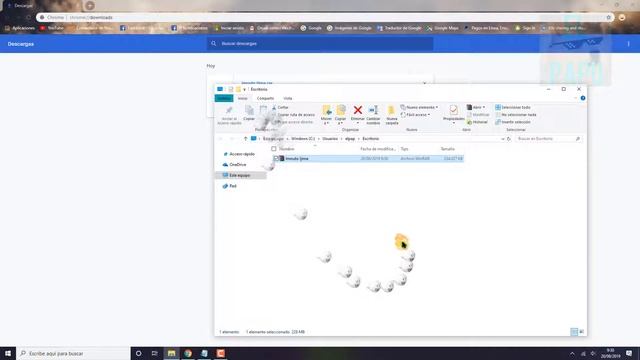Click the Buscar en Escritorio search field
Screen dimensions: 640x360
coord(548,139)
